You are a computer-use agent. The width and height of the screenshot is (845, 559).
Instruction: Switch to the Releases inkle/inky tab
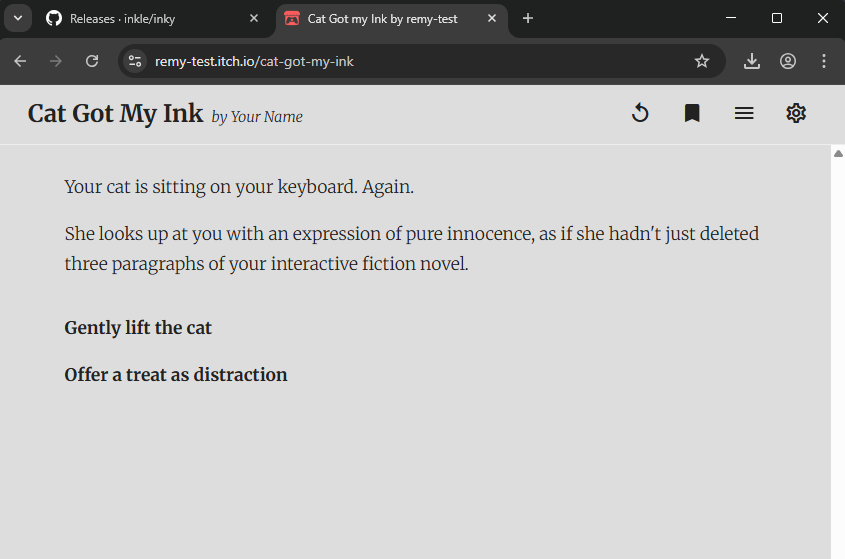coord(140,18)
